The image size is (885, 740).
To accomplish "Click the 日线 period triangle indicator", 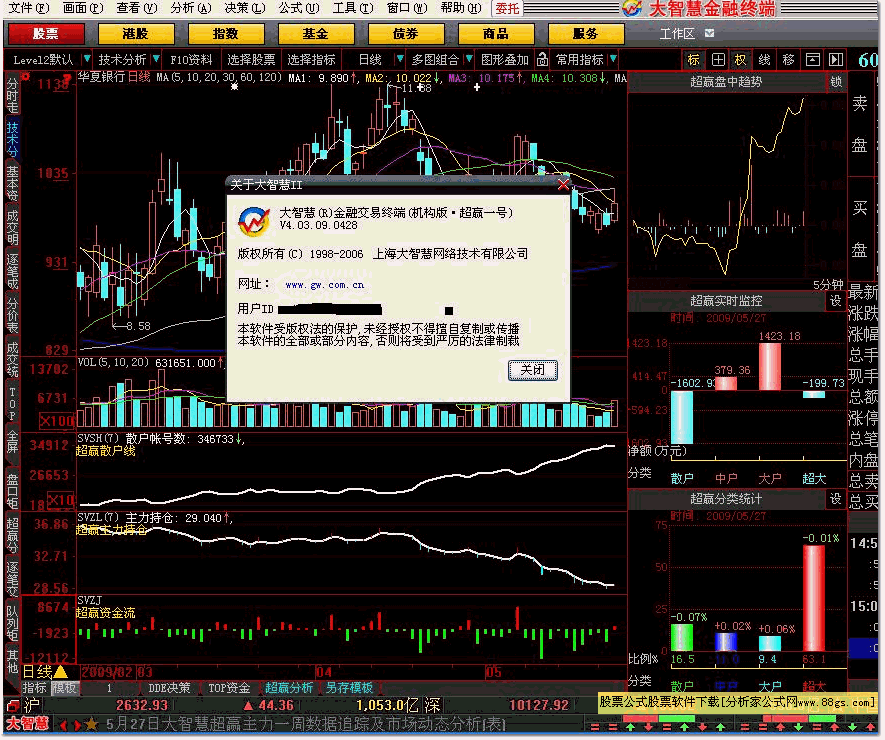I will pyautogui.click(x=60, y=672).
